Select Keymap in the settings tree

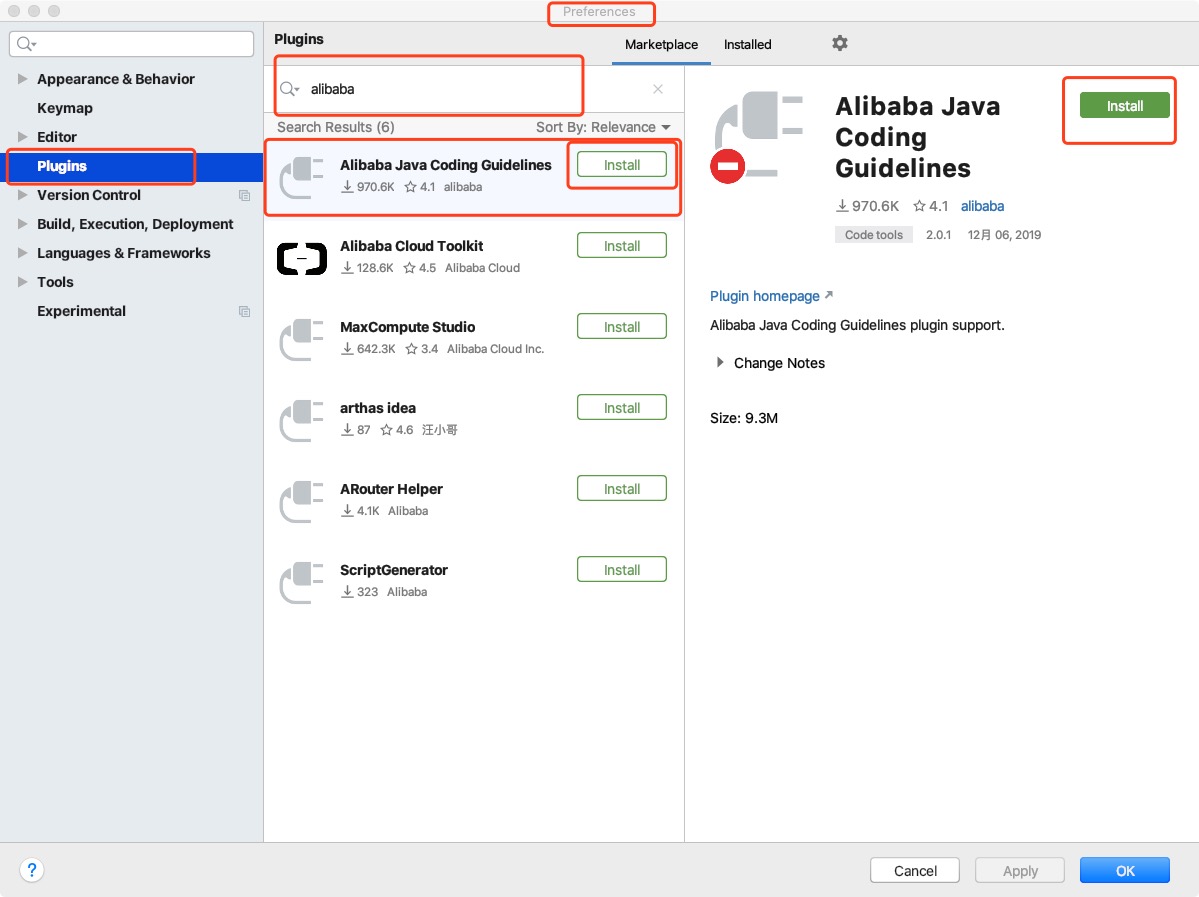click(65, 108)
